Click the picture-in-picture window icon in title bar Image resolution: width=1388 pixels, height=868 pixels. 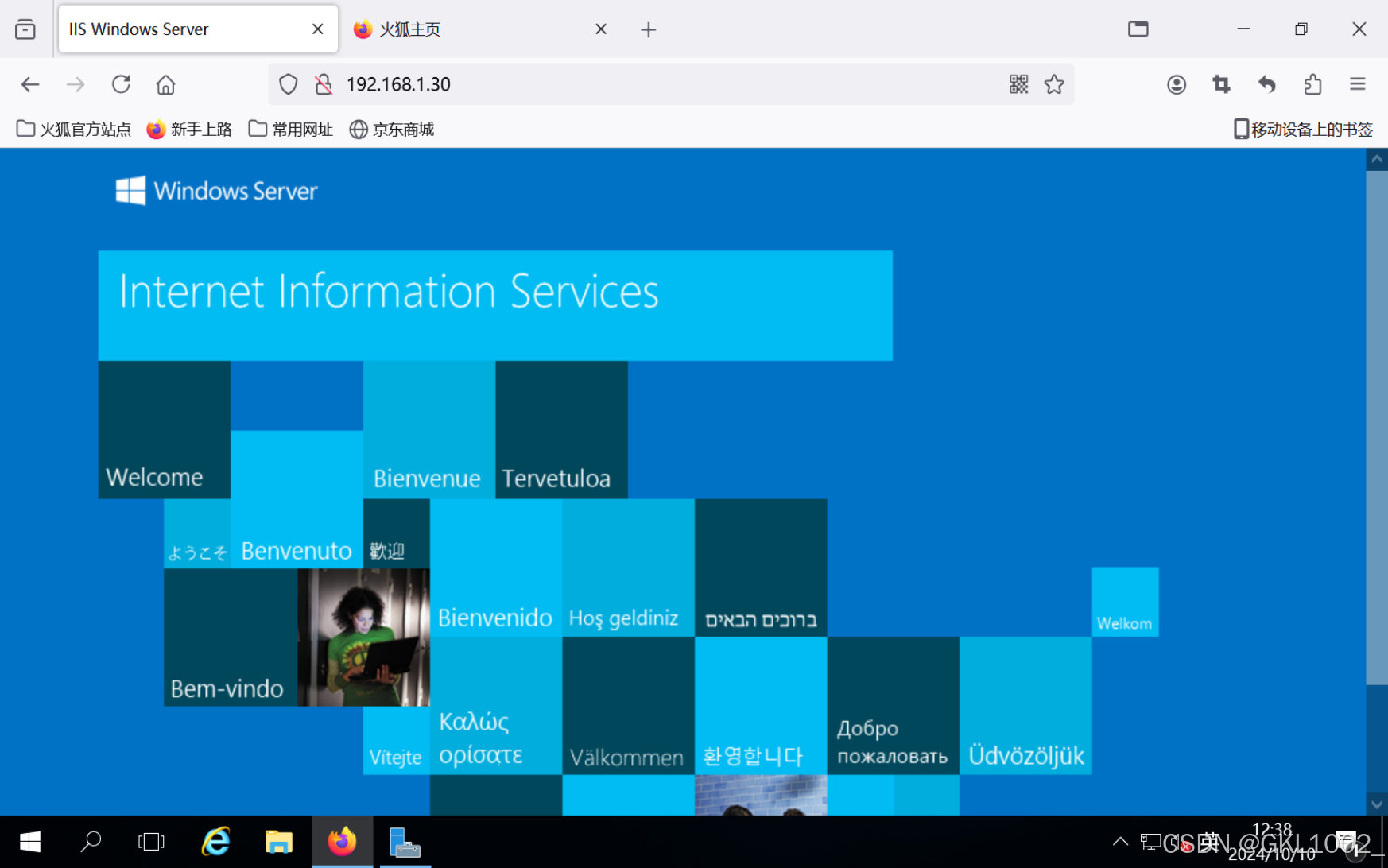(1138, 29)
